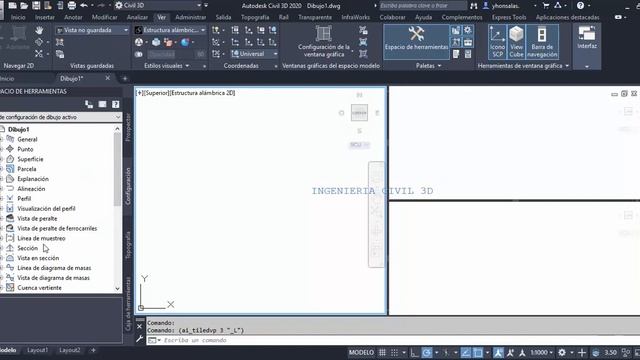
Task: Open the Civil 3D workspace dropdown
Action: point(158,5)
